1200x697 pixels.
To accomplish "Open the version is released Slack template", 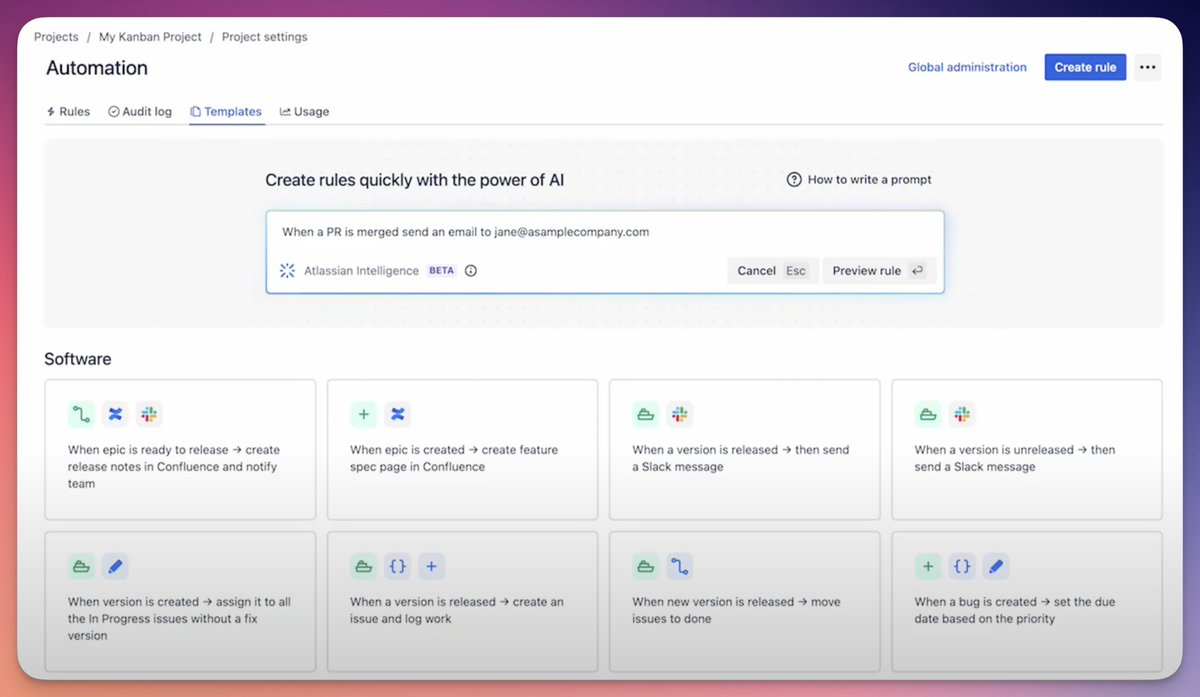I will tap(745, 449).
